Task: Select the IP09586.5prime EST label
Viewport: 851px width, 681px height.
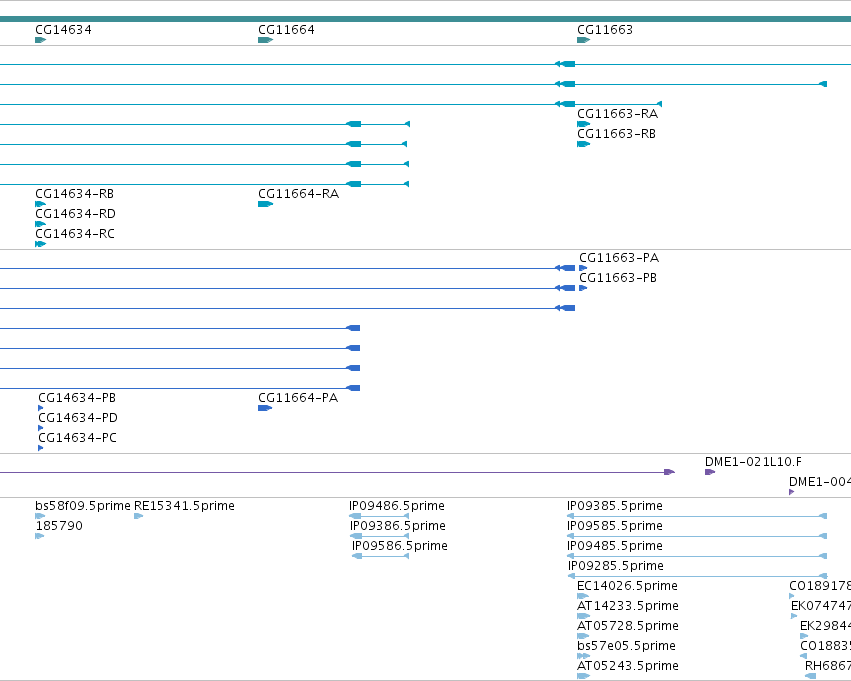Action: pos(400,546)
